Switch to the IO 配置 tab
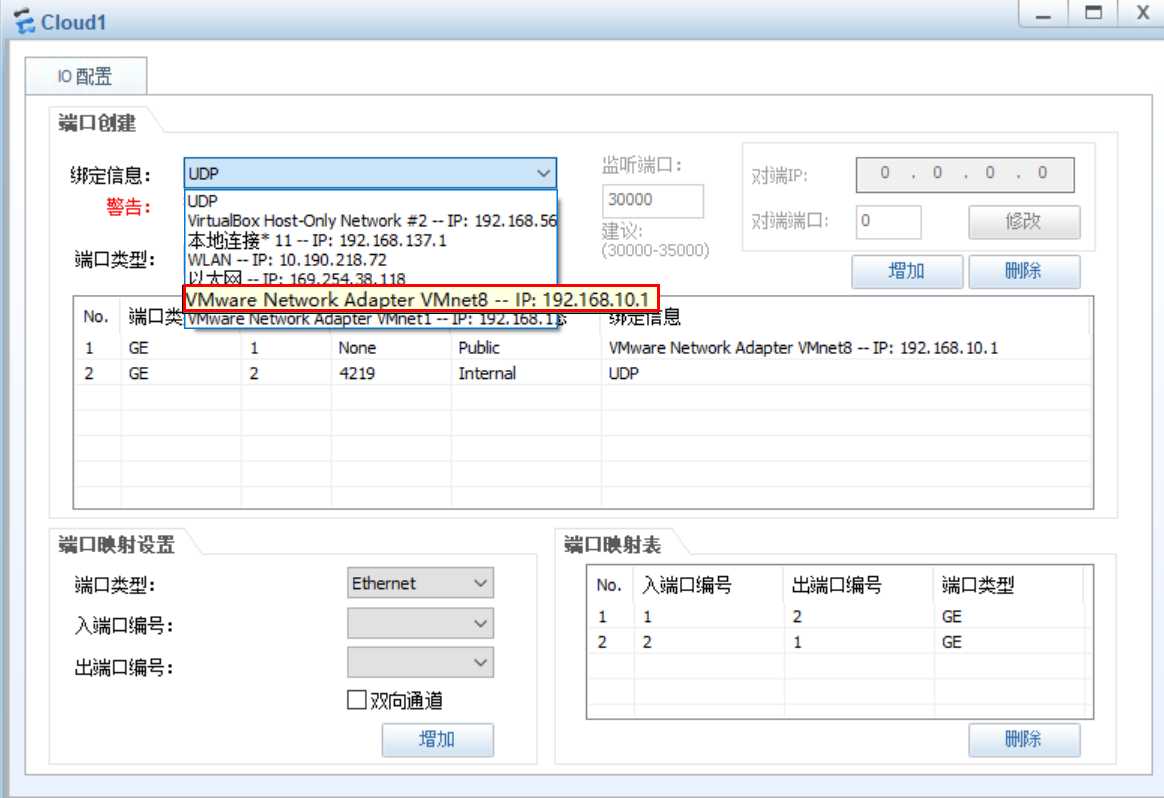Image resolution: width=1164 pixels, height=798 pixels. pos(85,76)
